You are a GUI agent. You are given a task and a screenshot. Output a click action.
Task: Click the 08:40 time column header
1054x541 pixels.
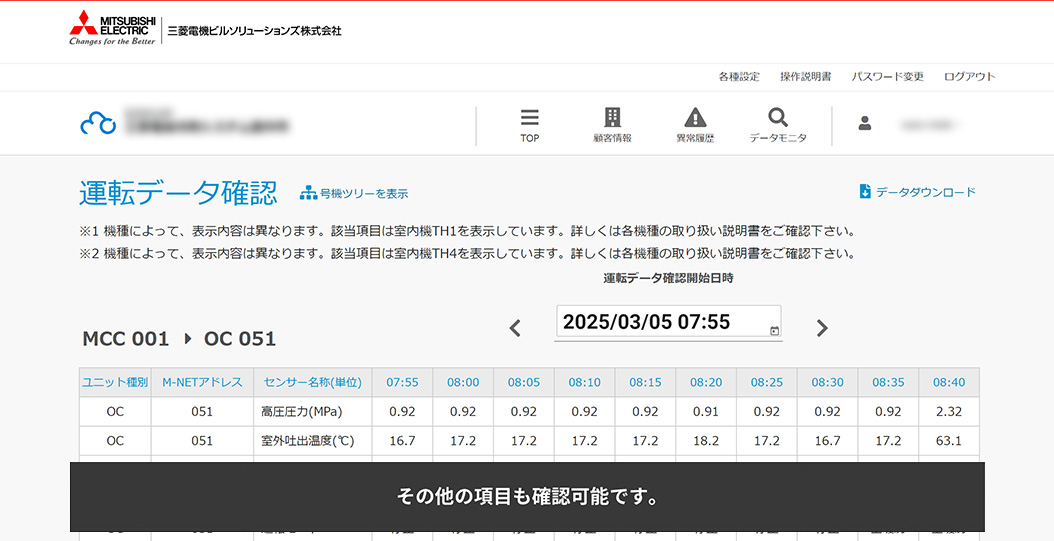click(948, 383)
